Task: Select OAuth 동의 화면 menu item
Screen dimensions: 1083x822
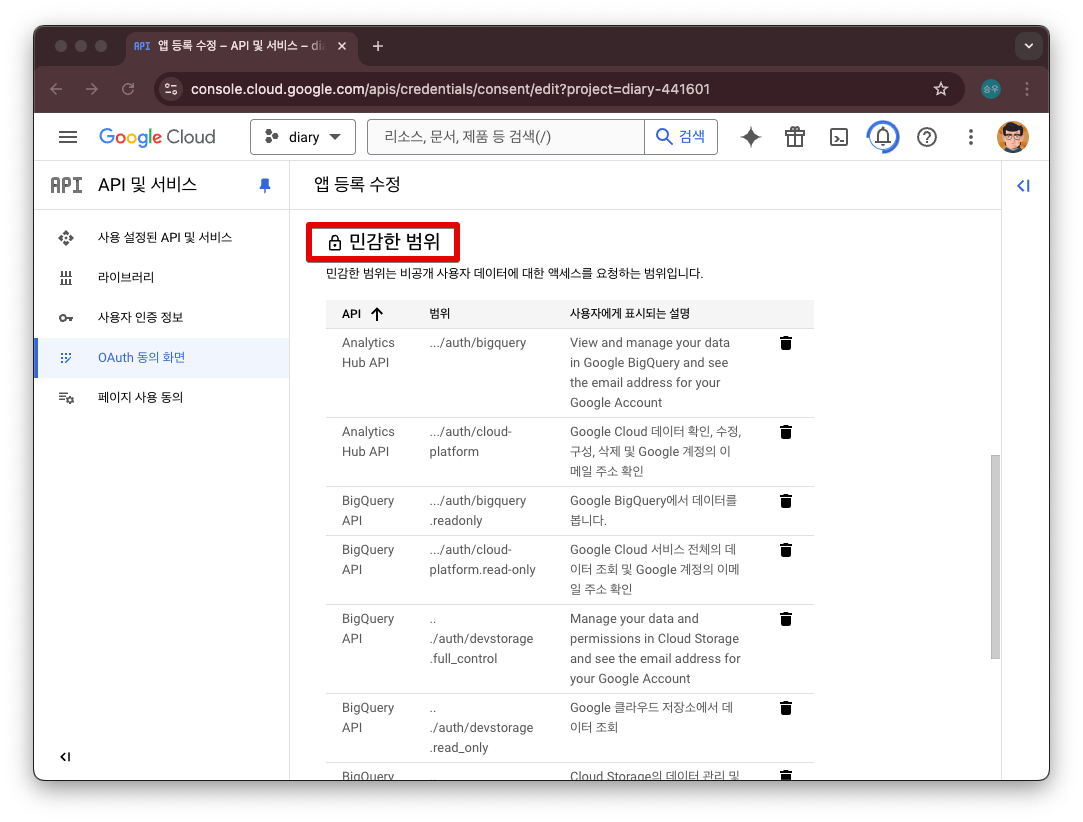Action: [162, 358]
